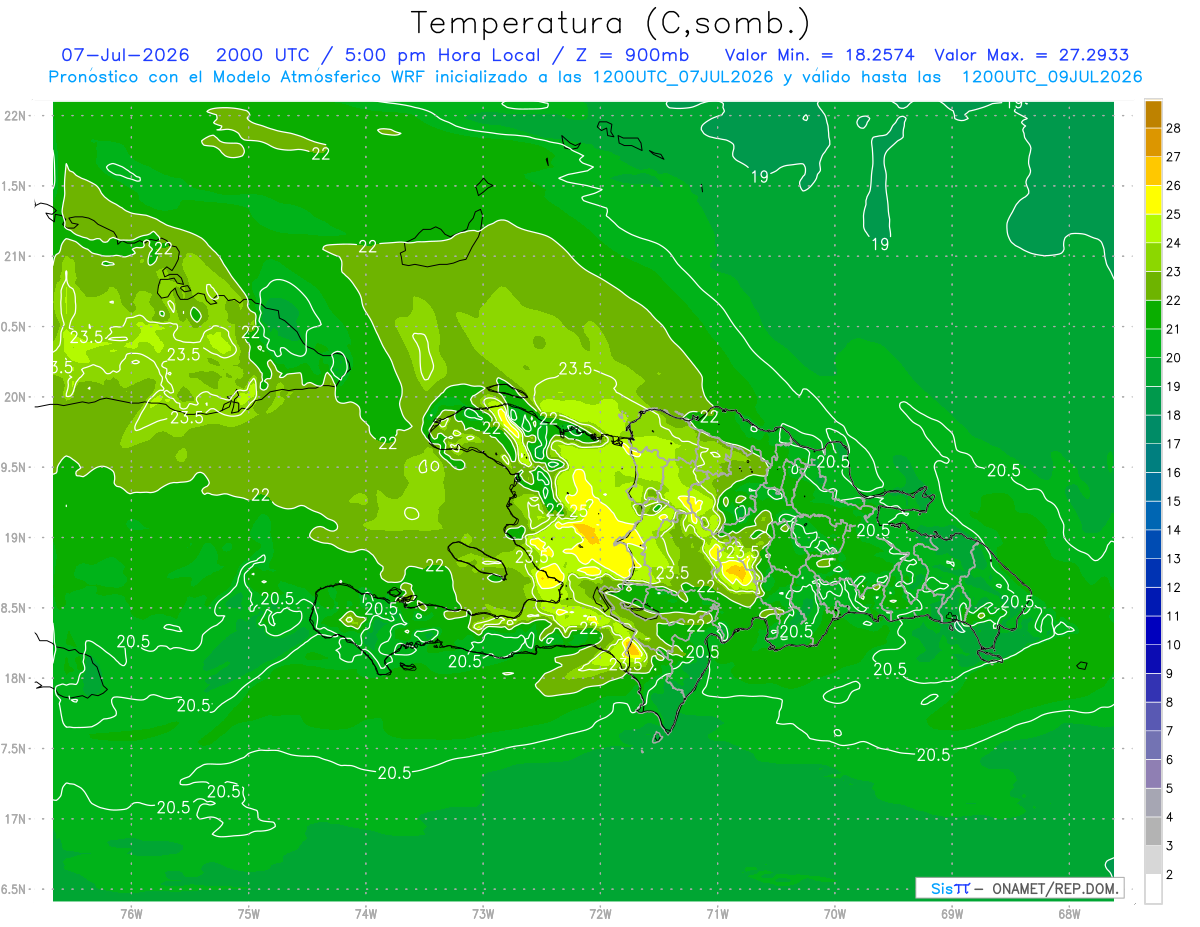The width and height of the screenshot is (1200, 927).
Task: Pick the blue swatch between 12 and 13
Action: point(1153,572)
